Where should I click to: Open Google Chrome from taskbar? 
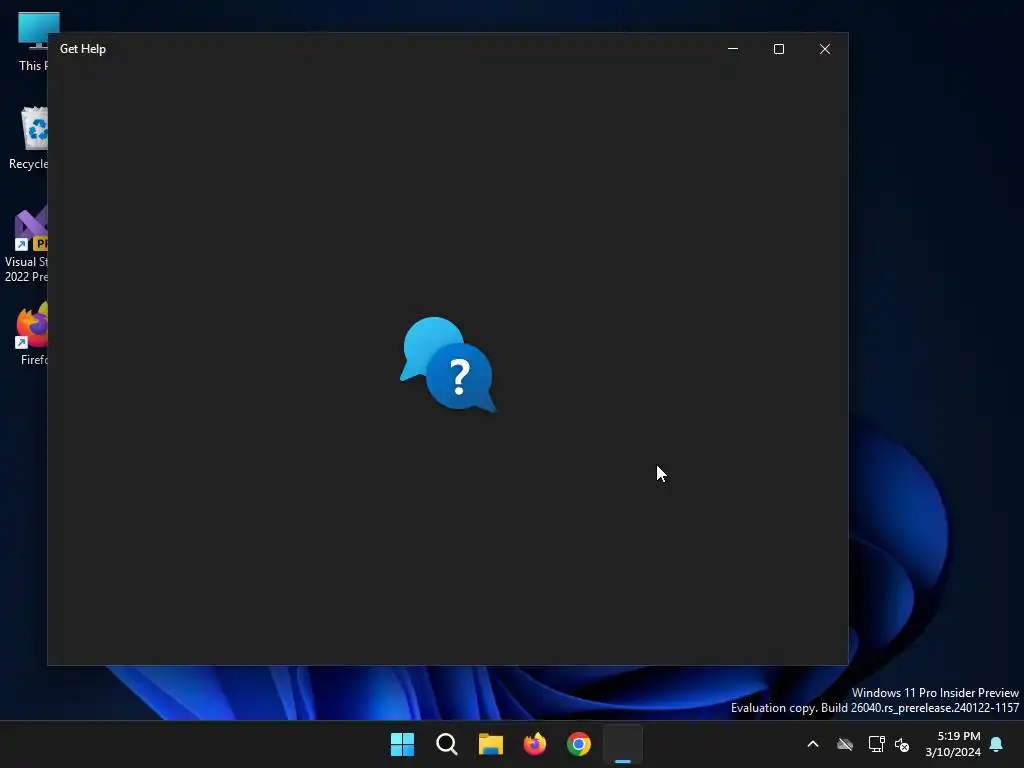tap(579, 744)
